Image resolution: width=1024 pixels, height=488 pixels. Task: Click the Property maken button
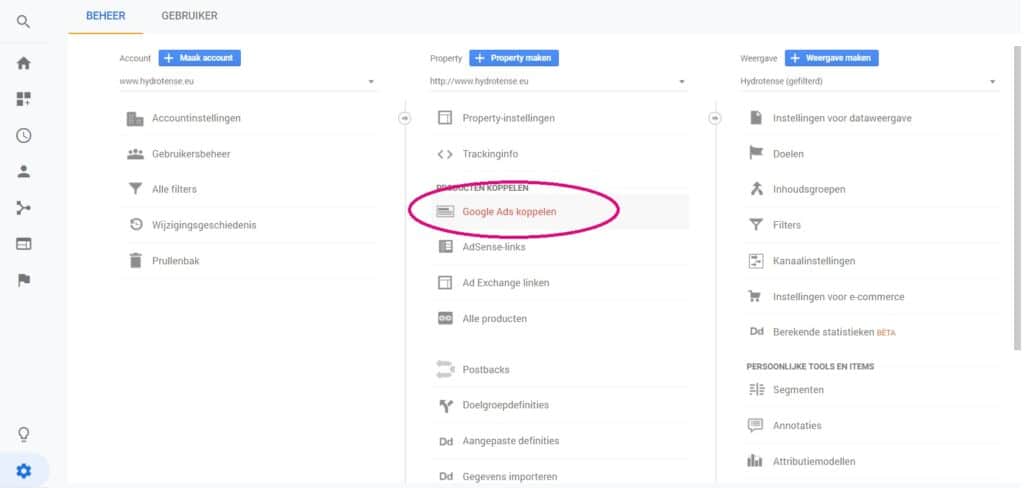(514, 58)
